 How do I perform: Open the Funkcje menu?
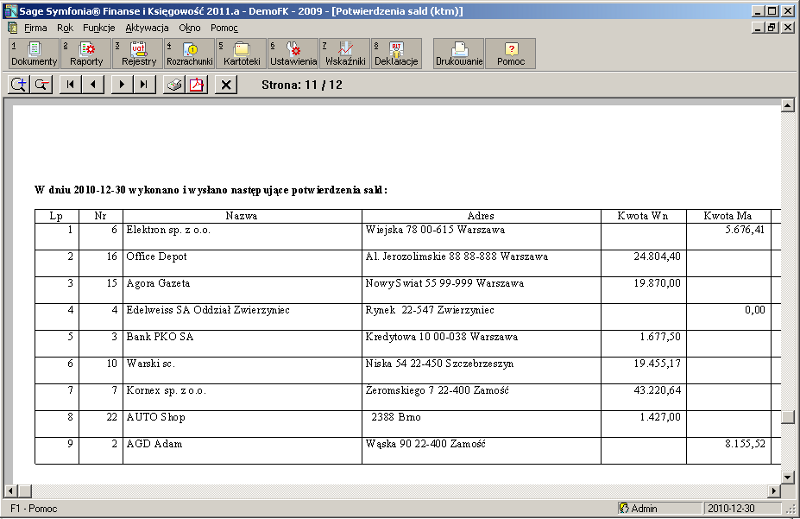(x=99, y=28)
